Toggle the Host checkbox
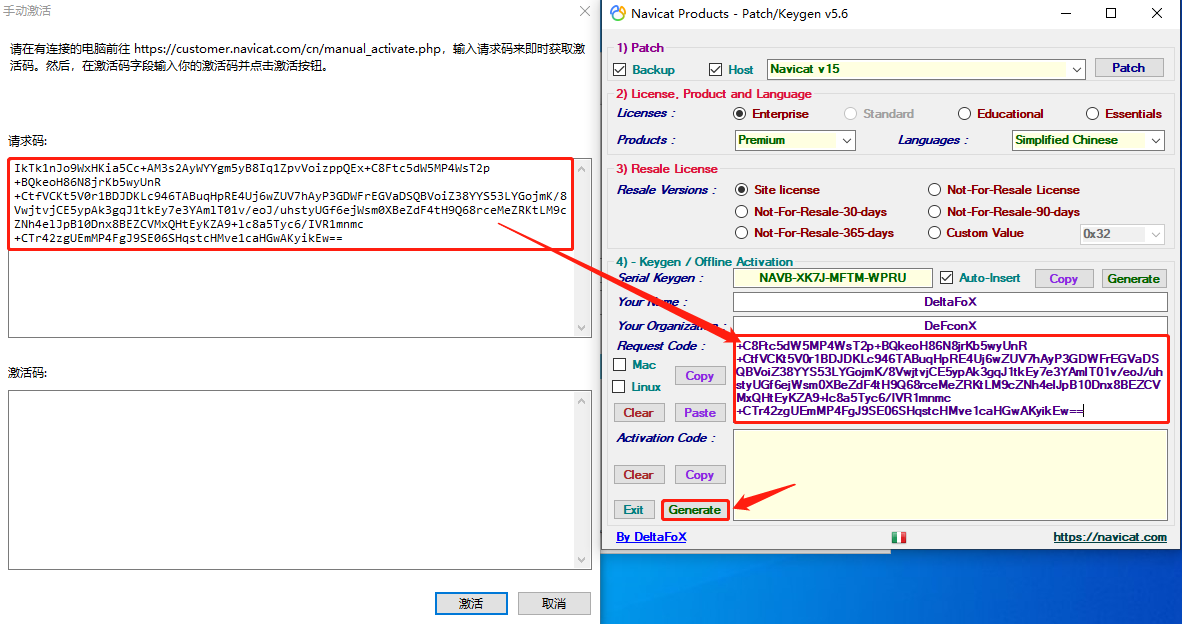1182x624 pixels. point(715,69)
